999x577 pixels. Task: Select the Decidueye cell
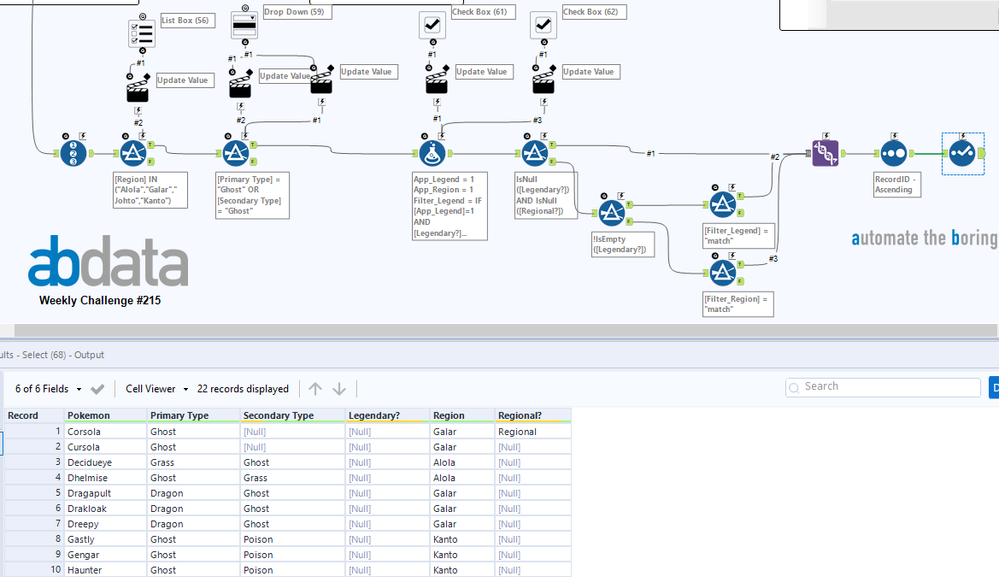point(106,462)
